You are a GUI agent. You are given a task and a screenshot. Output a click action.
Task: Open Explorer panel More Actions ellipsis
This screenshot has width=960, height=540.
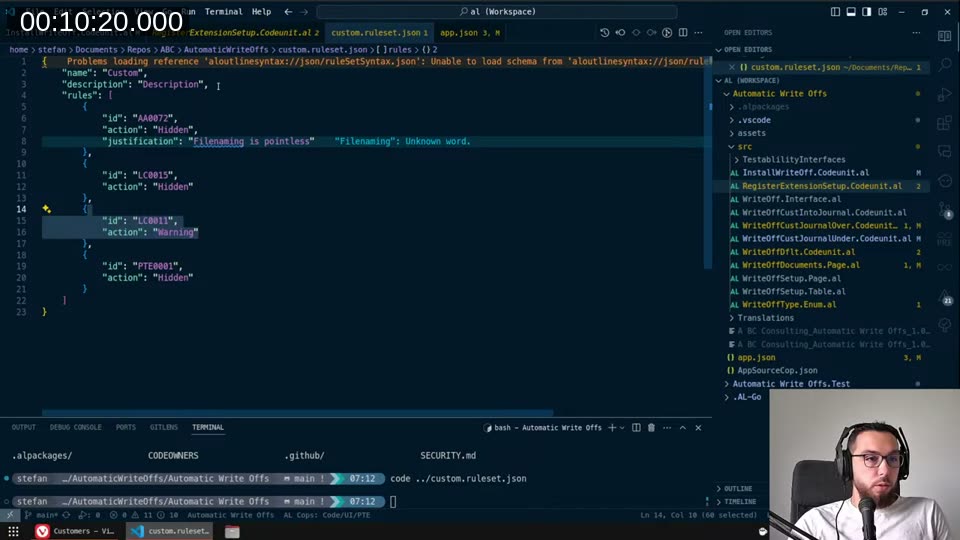(x=916, y=32)
